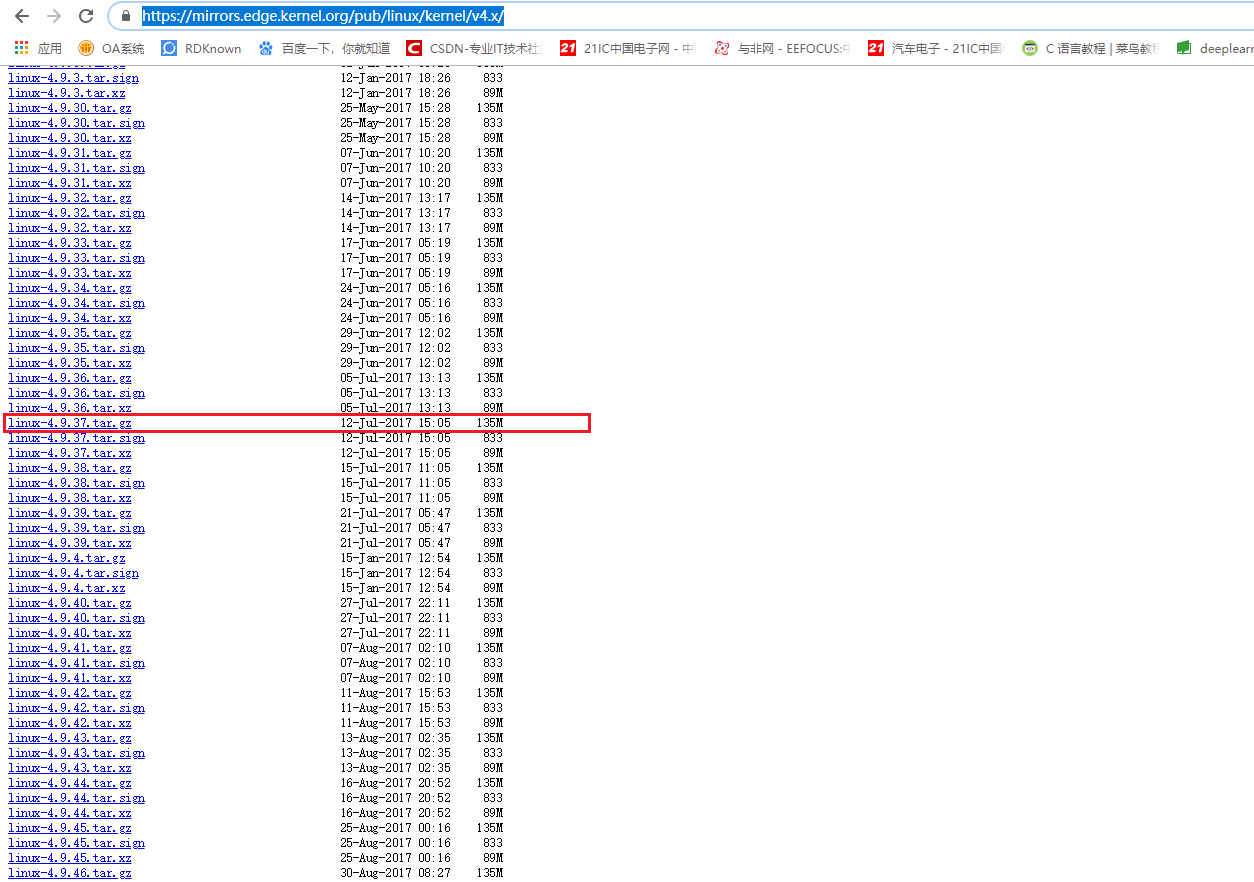The height and width of the screenshot is (882, 1254).
Task: Click the browser forward arrow
Action: [54, 16]
